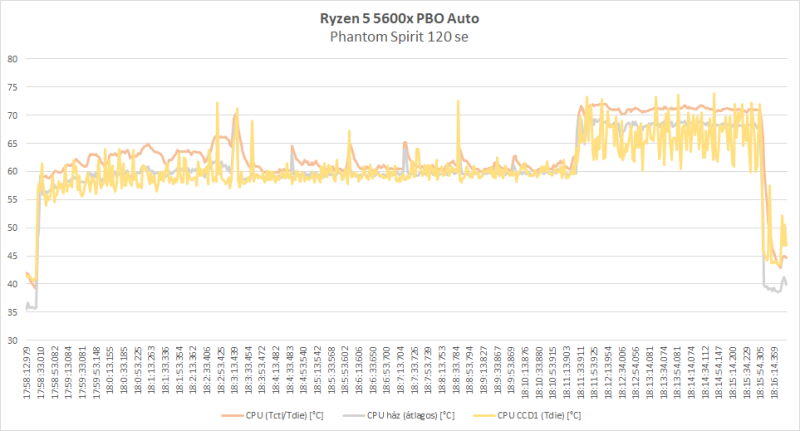
Task: Click the y-axis label 70
Action: [12, 115]
